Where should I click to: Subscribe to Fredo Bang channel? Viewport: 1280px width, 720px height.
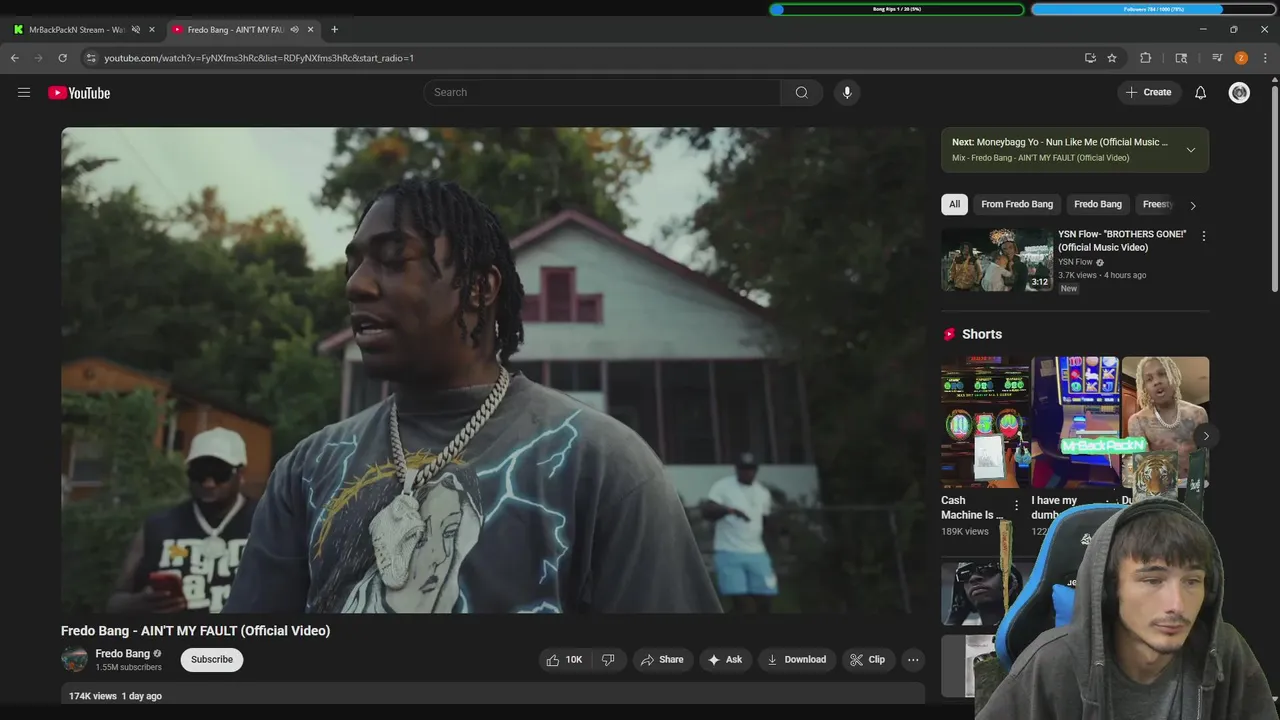[x=212, y=660]
